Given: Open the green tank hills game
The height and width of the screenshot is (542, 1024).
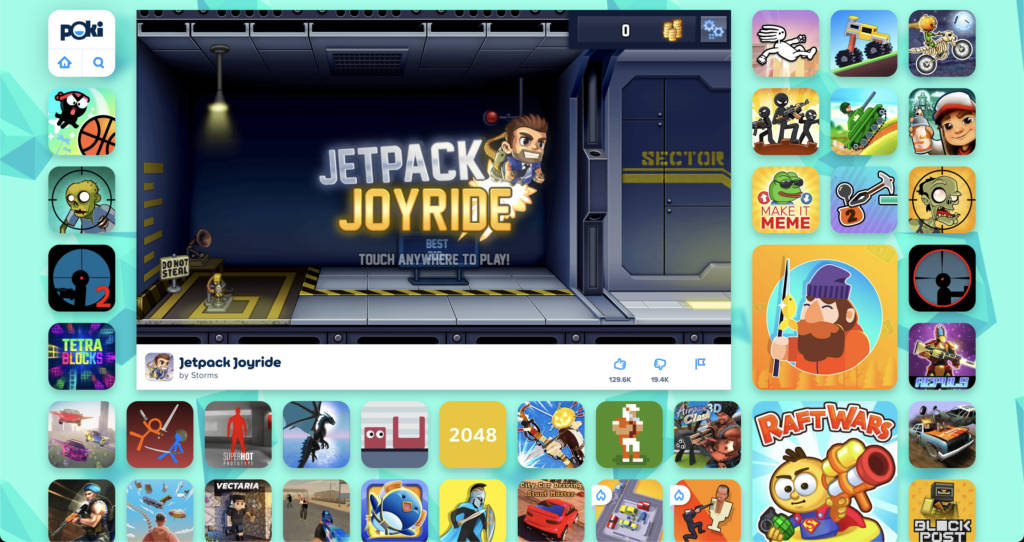Looking at the screenshot, I should [x=864, y=121].
